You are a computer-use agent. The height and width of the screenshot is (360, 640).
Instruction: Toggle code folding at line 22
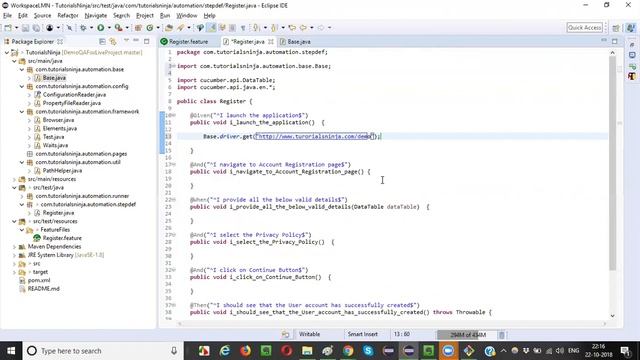174,200
